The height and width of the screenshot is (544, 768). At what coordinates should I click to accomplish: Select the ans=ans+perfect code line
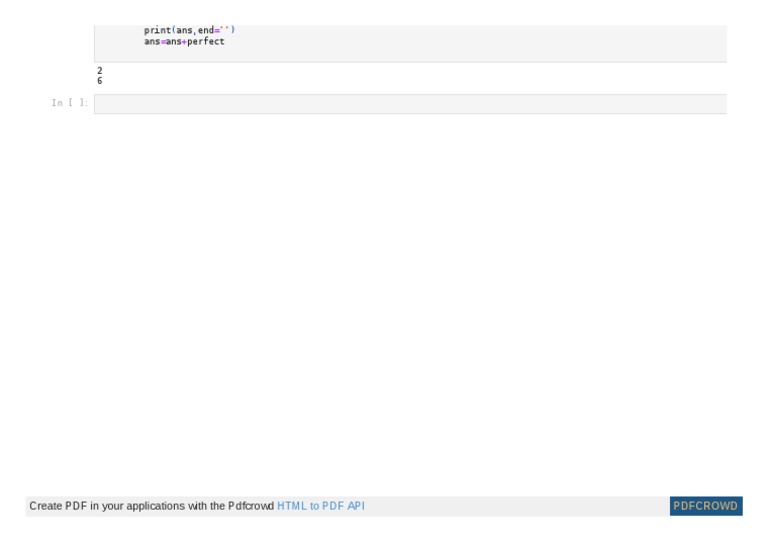point(184,42)
